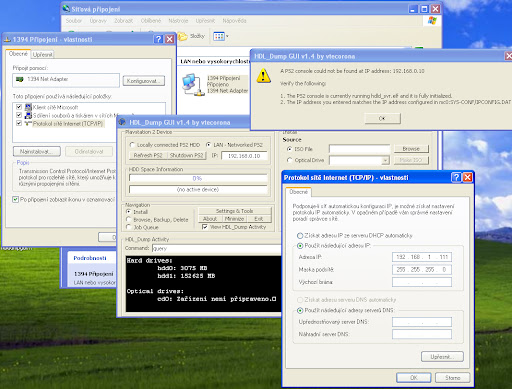
Task: Click the warning icon in HDL_Dump error dialog
Action: [263, 76]
